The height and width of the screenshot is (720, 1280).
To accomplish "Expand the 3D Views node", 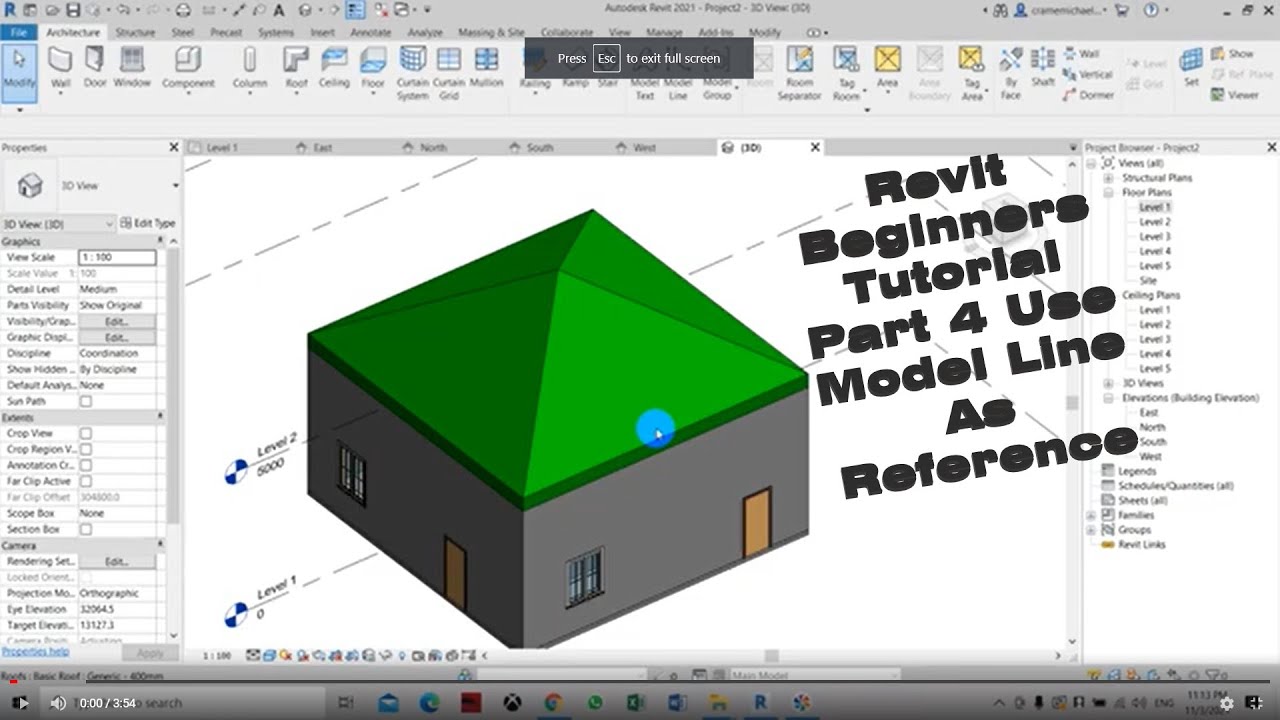I will [1108, 383].
